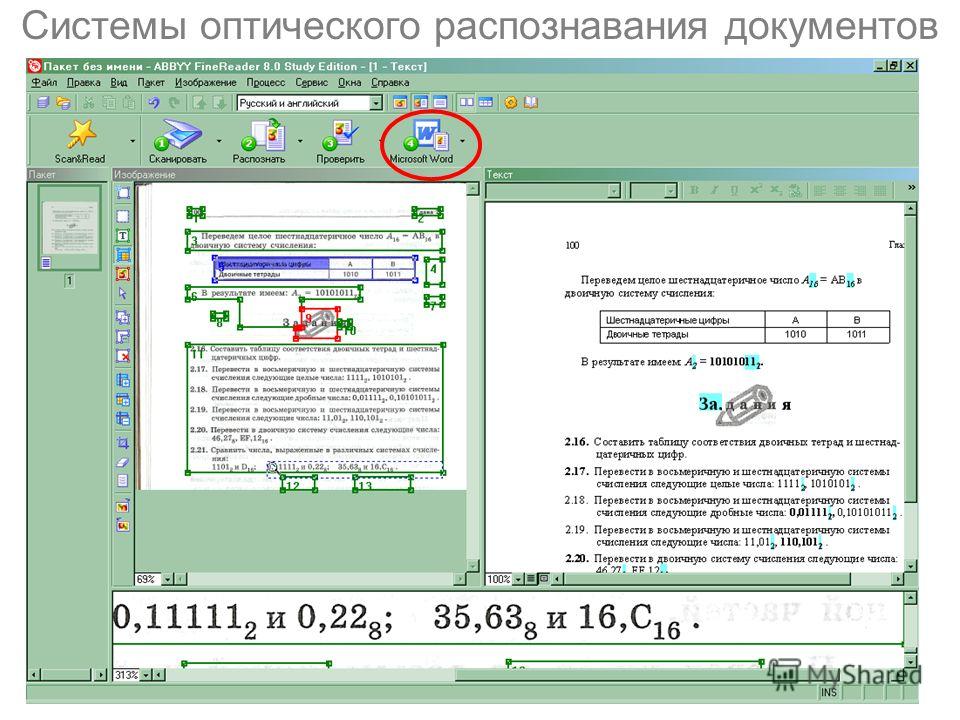Click the undo arrow icon
Viewport: 960px width, 720px height.
coord(154,103)
